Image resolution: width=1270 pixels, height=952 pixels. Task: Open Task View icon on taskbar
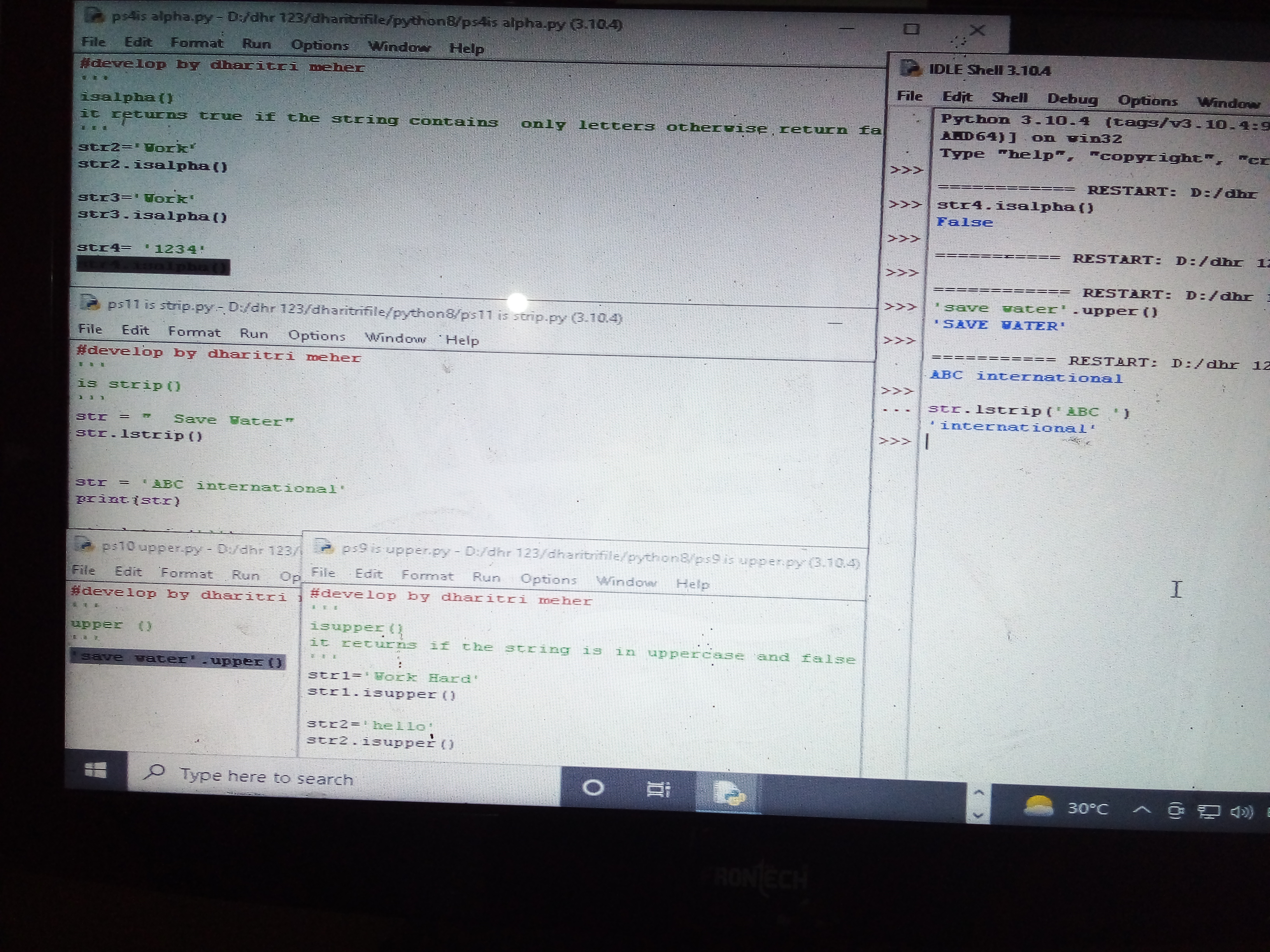pyautogui.click(x=658, y=789)
